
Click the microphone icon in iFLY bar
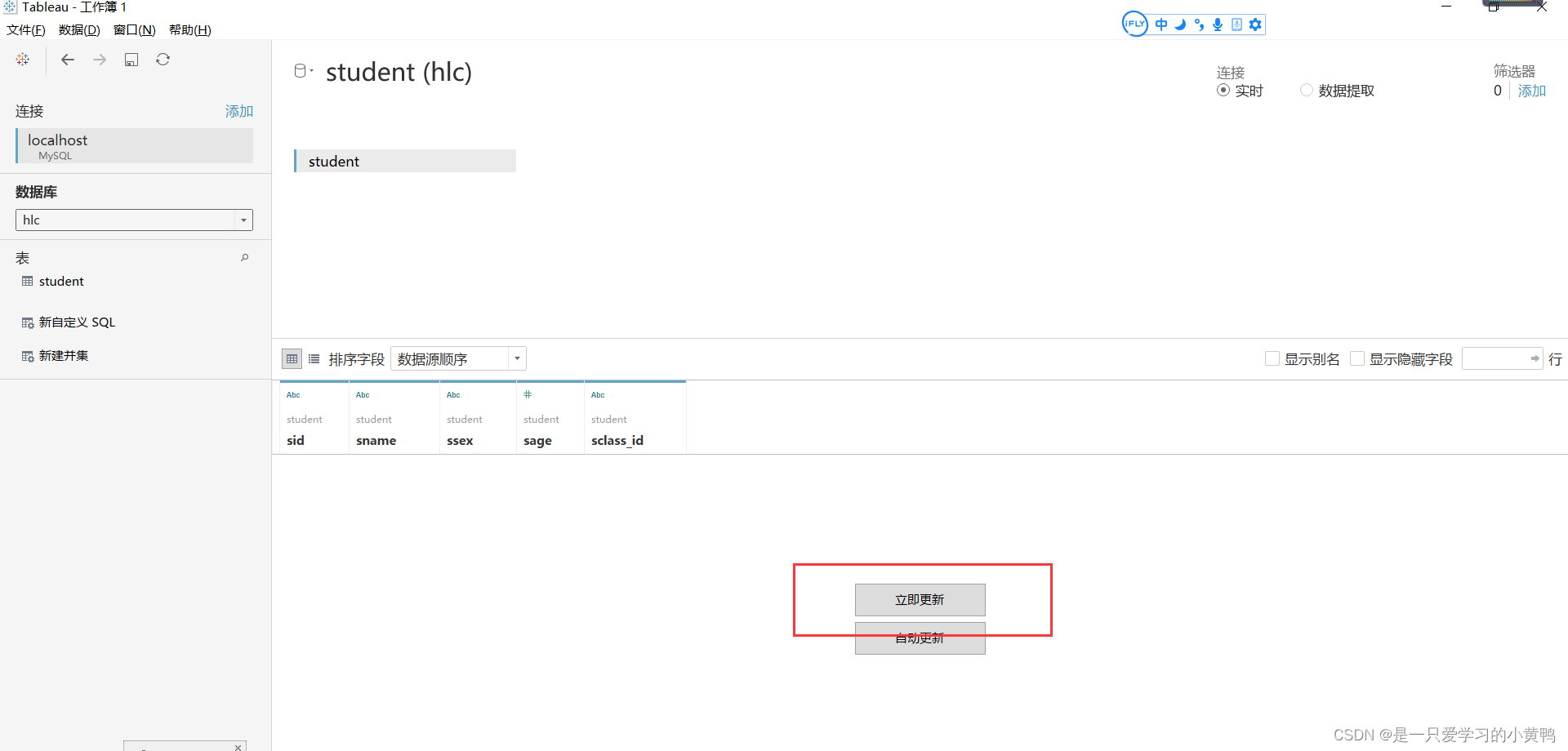tap(1218, 24)
